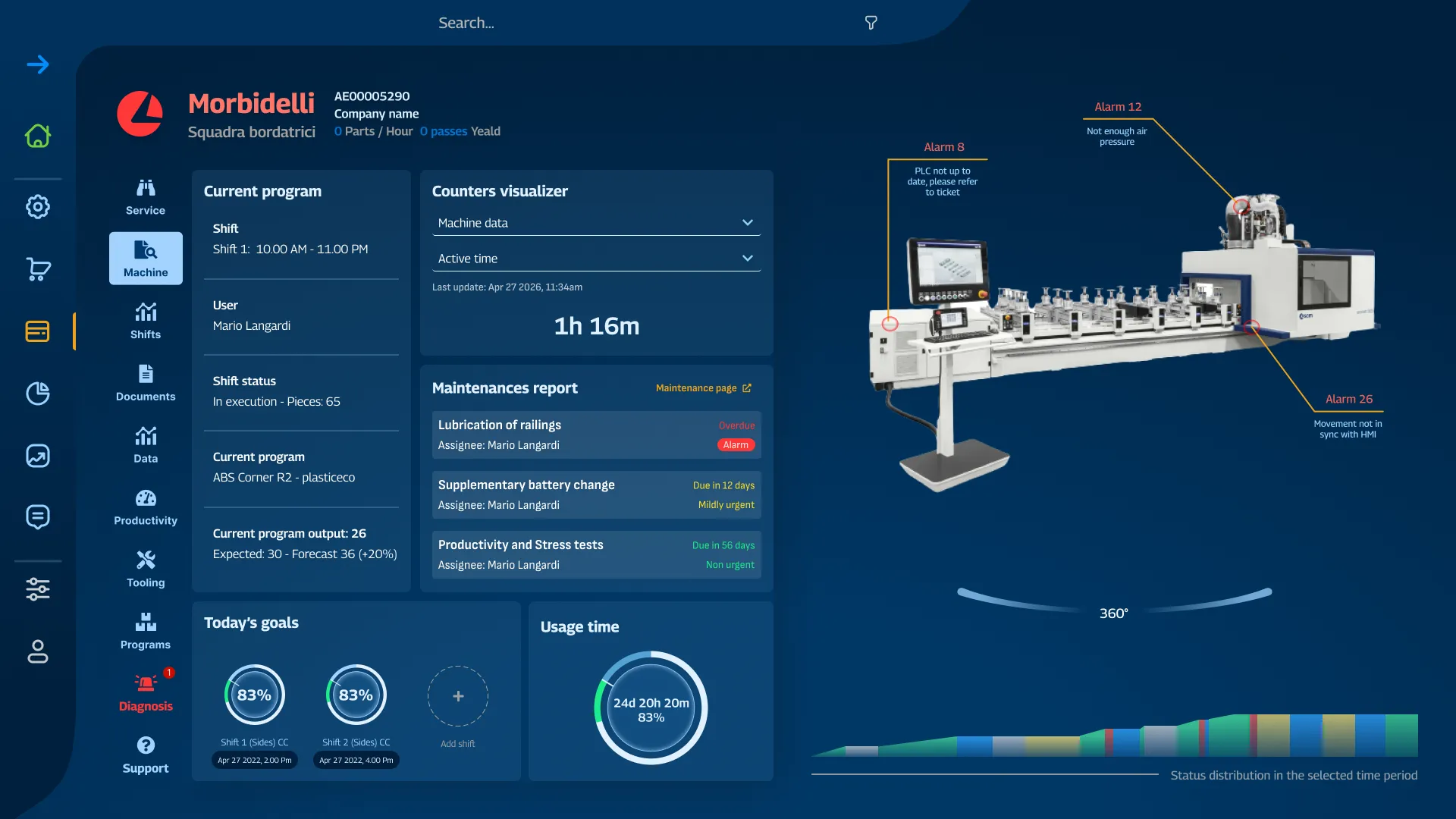The height and width of the screenshot is (819, 1456).
Task: Click 'PLC not up to date' alarm description
Action: tap(943, 182)
